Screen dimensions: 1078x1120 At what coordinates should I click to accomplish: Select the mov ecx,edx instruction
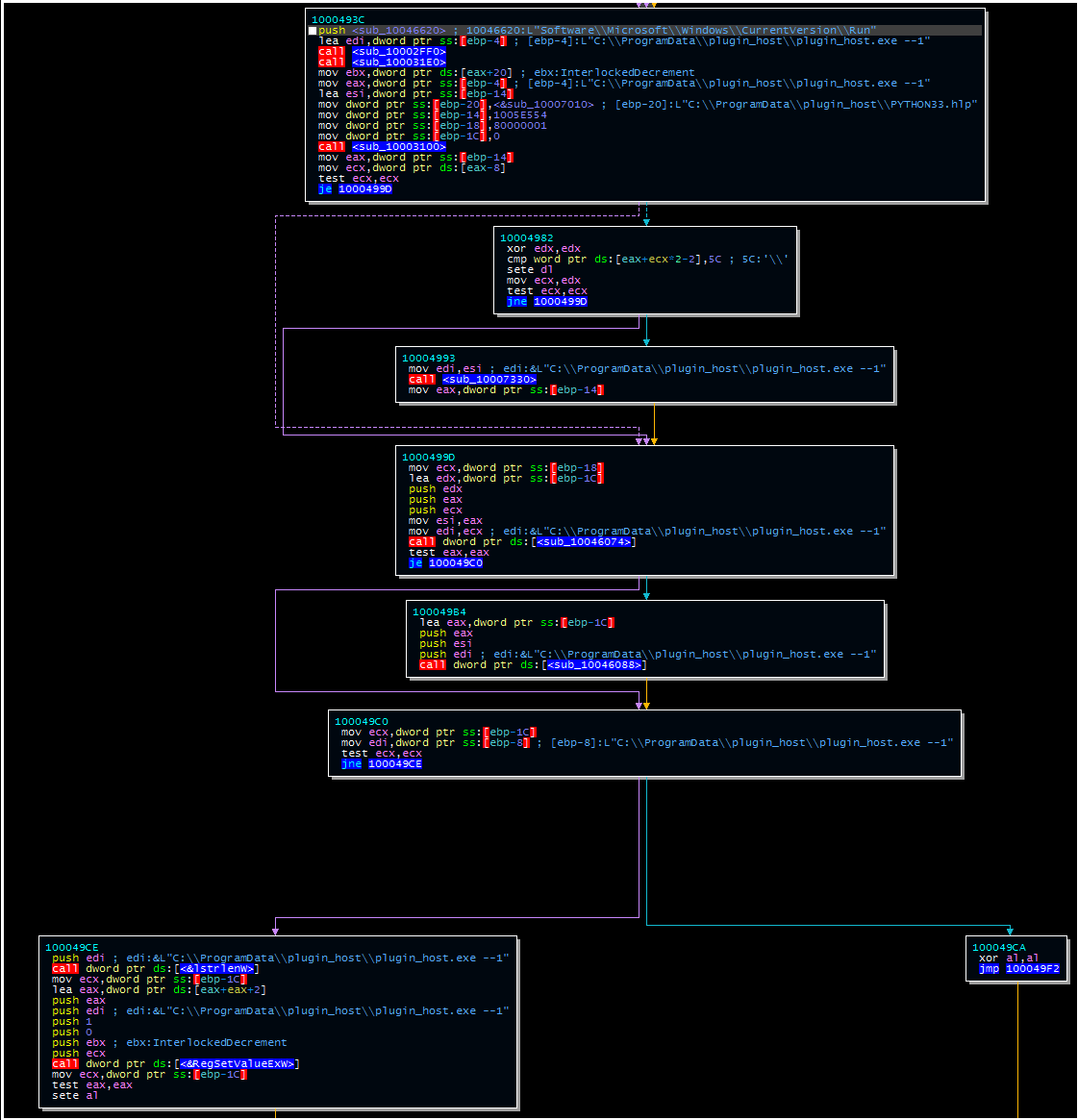[543, 280]
